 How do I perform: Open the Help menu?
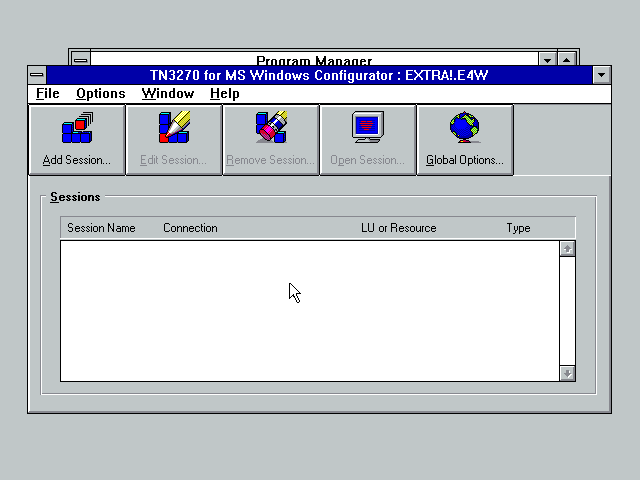point(224,93)
